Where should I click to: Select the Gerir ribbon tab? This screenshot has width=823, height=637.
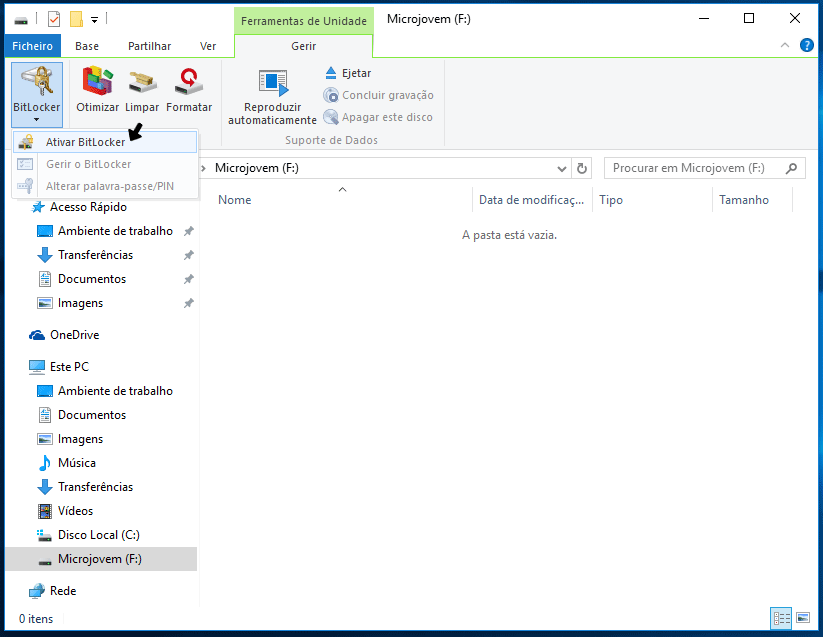303,46
